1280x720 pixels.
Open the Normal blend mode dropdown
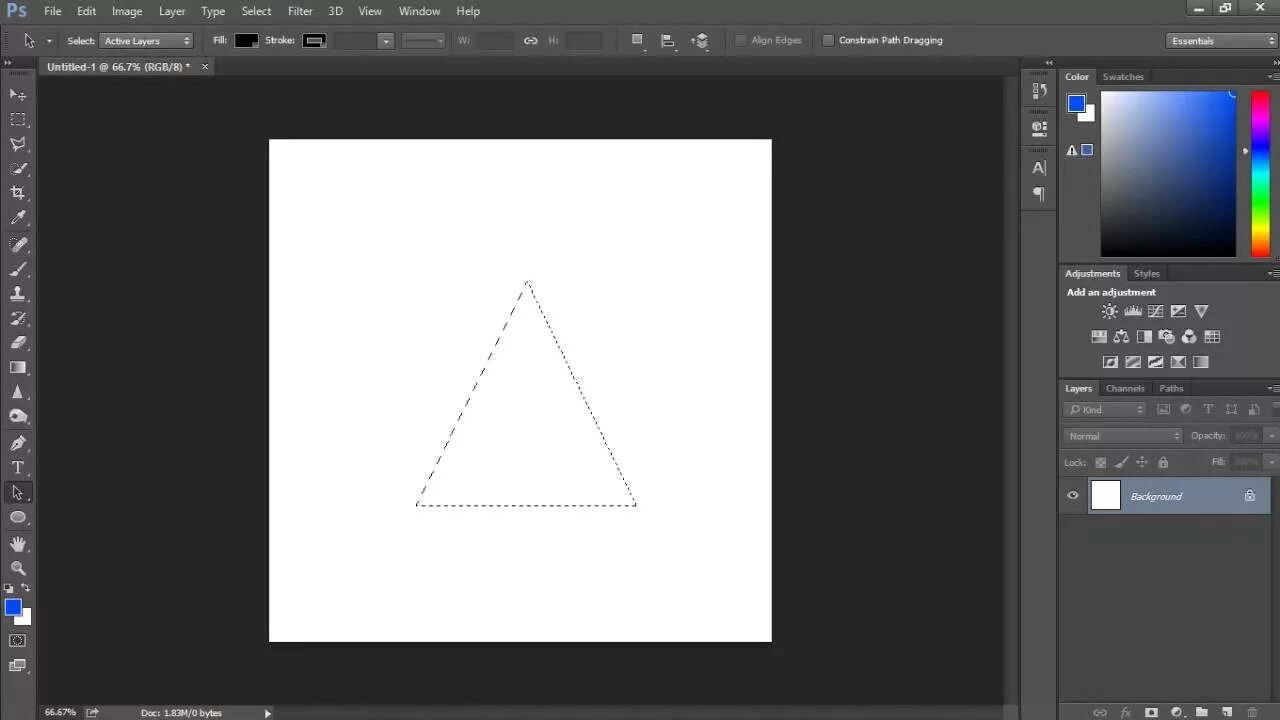pos(1123,436)
